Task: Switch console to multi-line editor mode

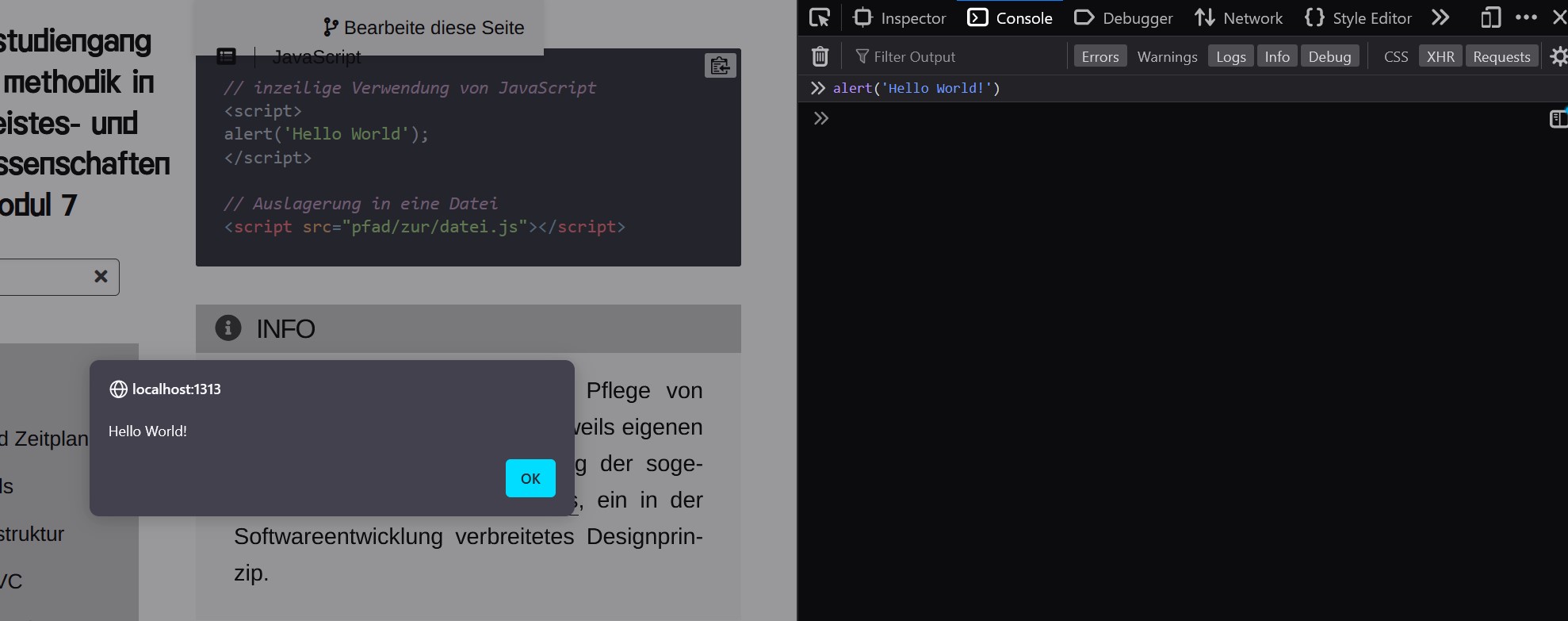Action: coord(1558,119)
